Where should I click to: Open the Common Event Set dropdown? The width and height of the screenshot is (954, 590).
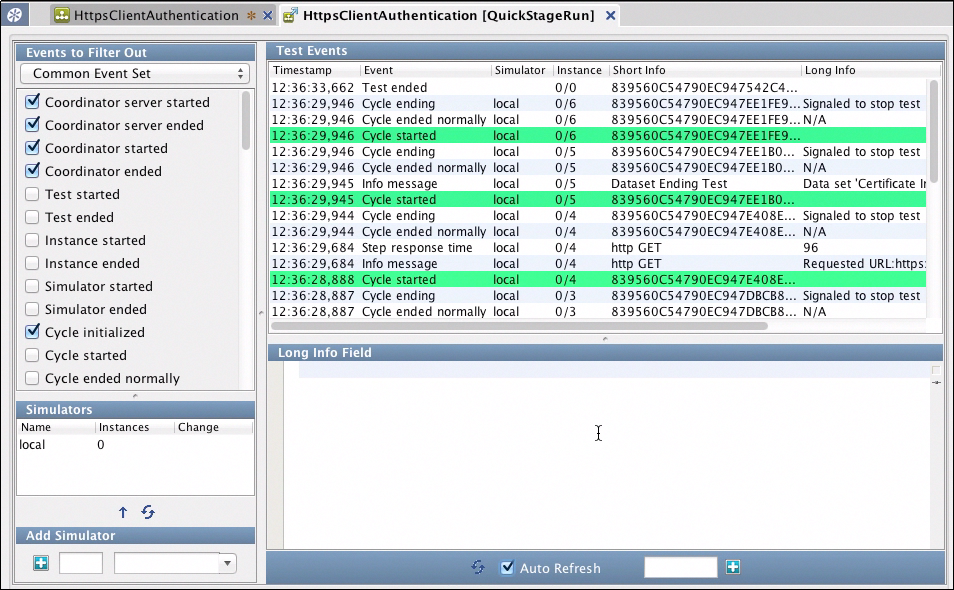click(134, 74)
